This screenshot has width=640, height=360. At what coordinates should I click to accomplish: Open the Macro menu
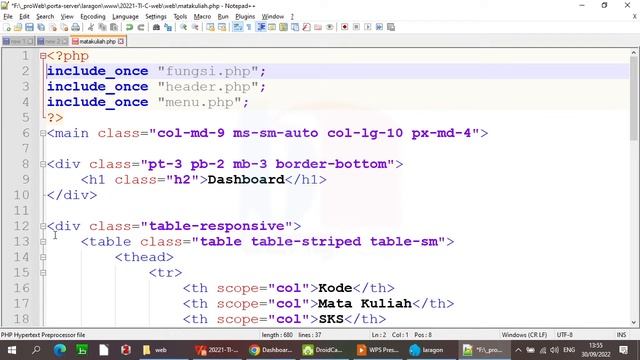click(x=202, y=16)
